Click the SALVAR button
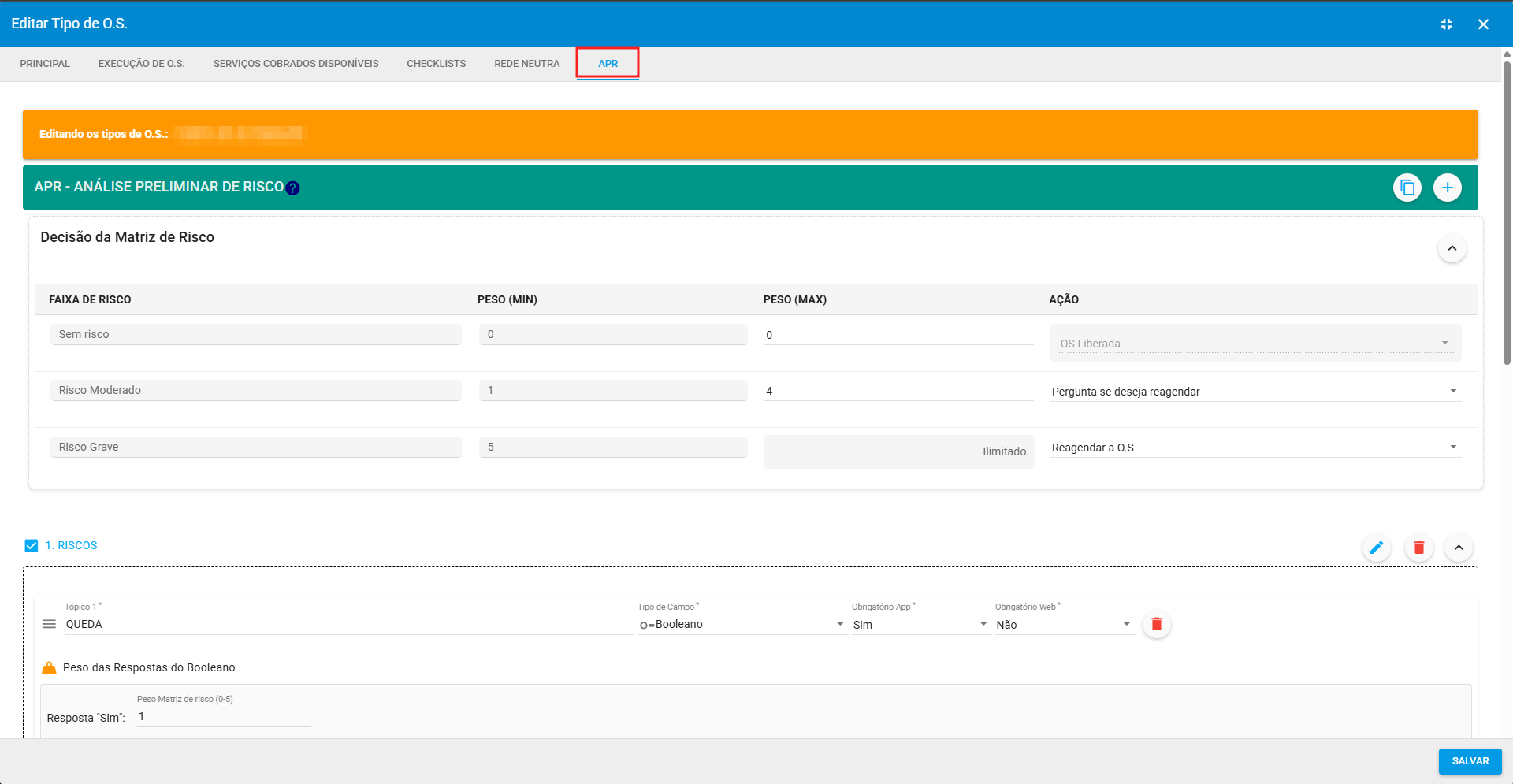This screenshot has height=784, width=1513. 1470,761
